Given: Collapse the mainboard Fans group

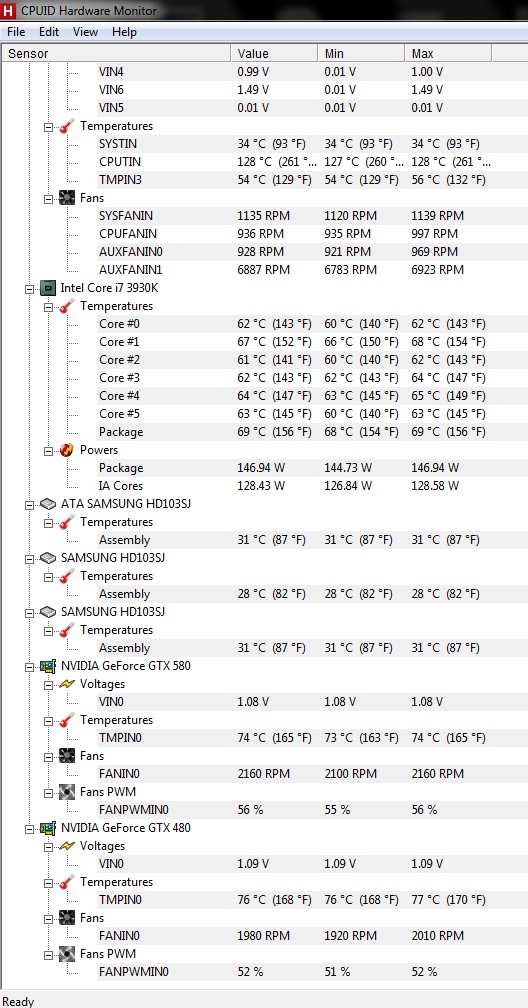Looking at the screenshot, I should point(48,199).
